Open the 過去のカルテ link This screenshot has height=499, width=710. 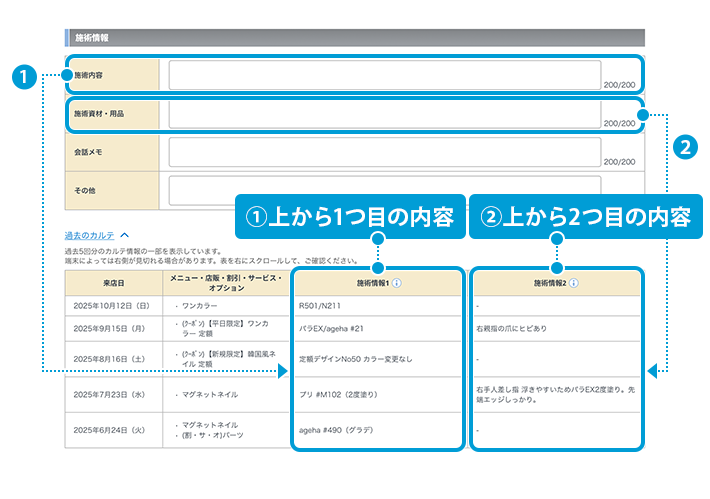[x=89, y=235]
